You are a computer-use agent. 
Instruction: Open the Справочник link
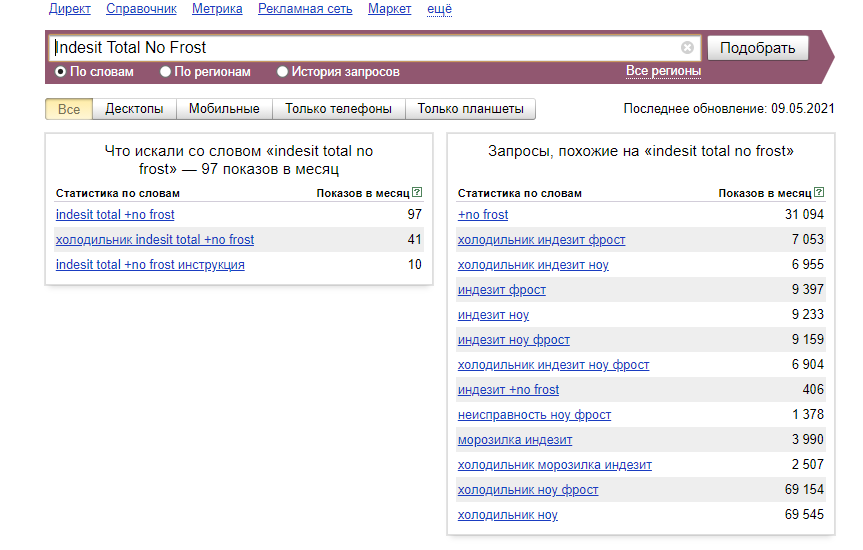point(141,9)
